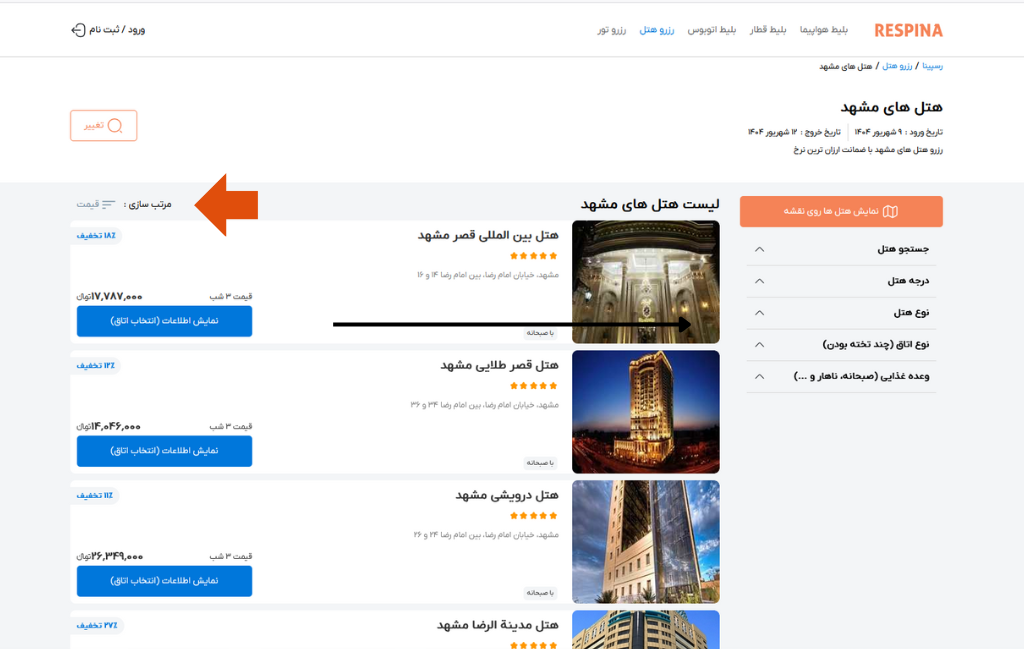Open the بلیط قطار menu item
Screen dimensions: 1024x649
768,30
